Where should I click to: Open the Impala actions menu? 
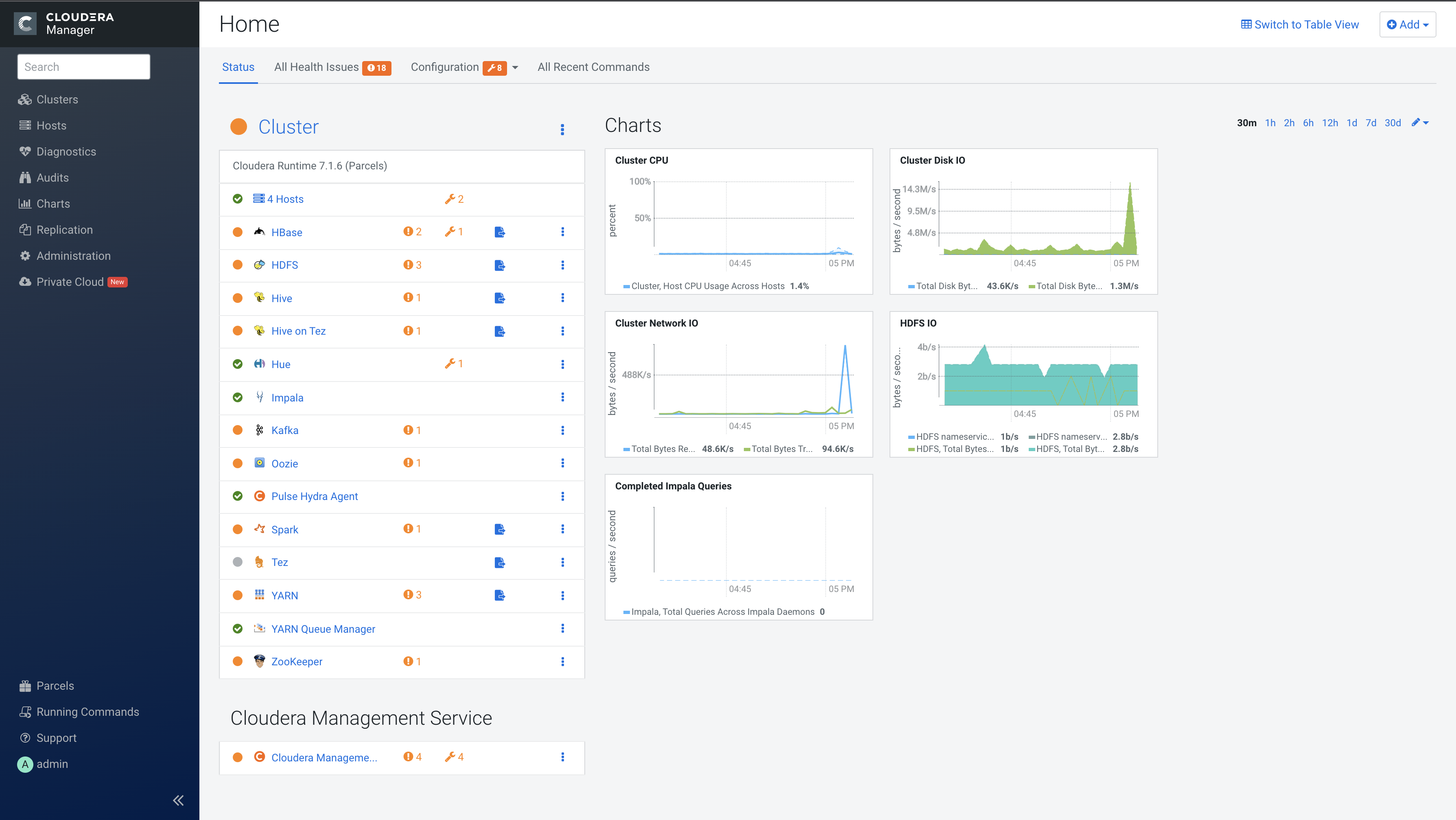point(562,397)
